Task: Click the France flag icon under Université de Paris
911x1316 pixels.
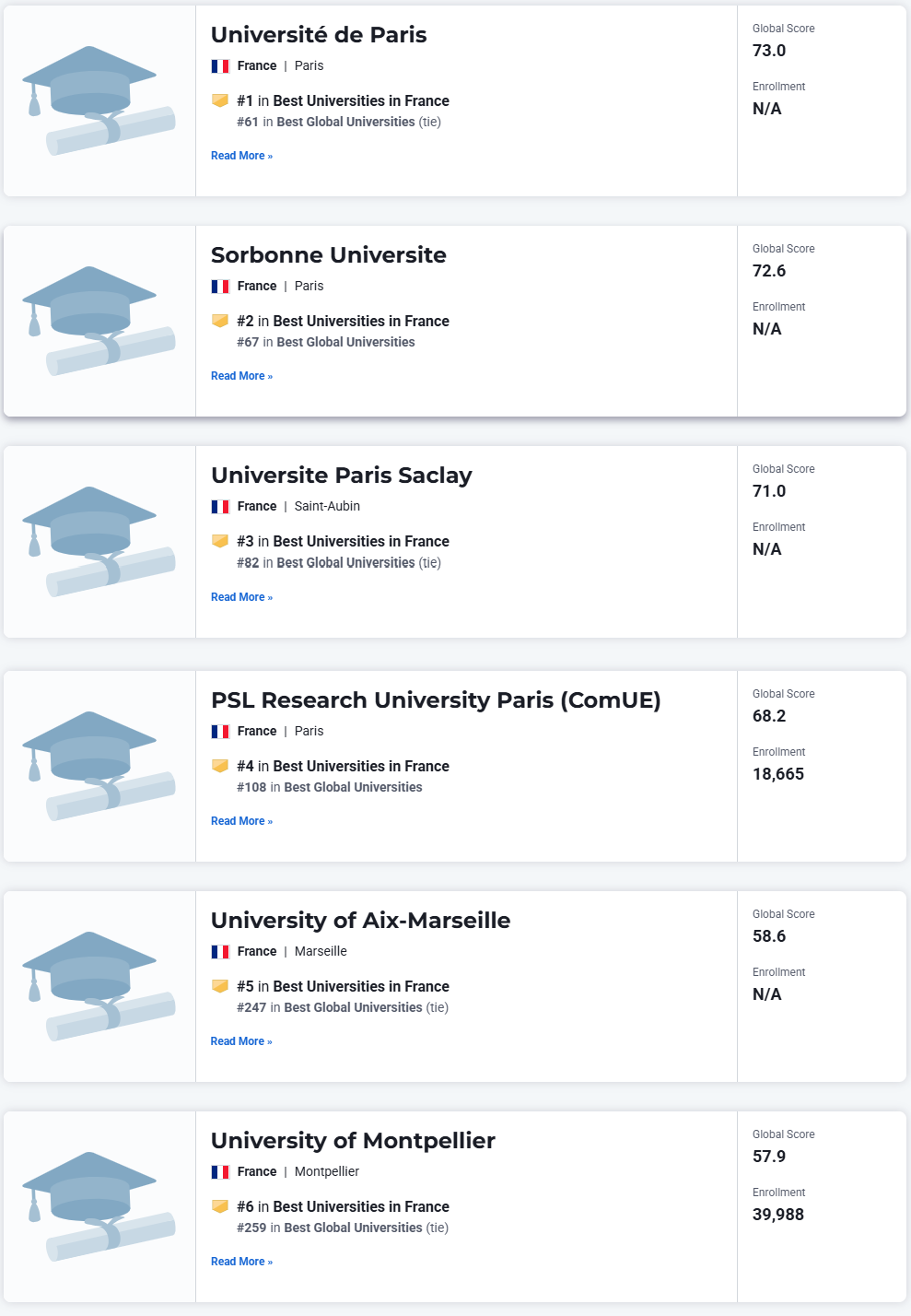Action: [220, 66]
